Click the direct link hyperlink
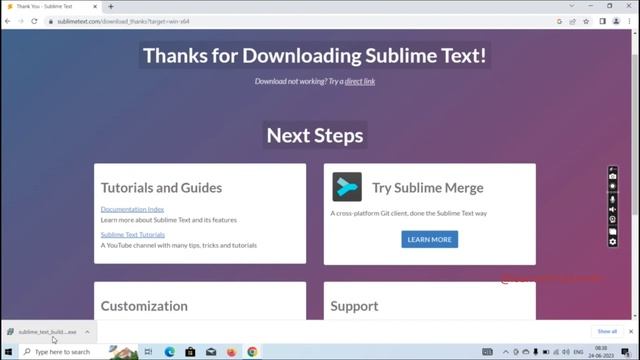Image resolution: width=640 pixels, height=360 pixels. [x=360, y=81]
